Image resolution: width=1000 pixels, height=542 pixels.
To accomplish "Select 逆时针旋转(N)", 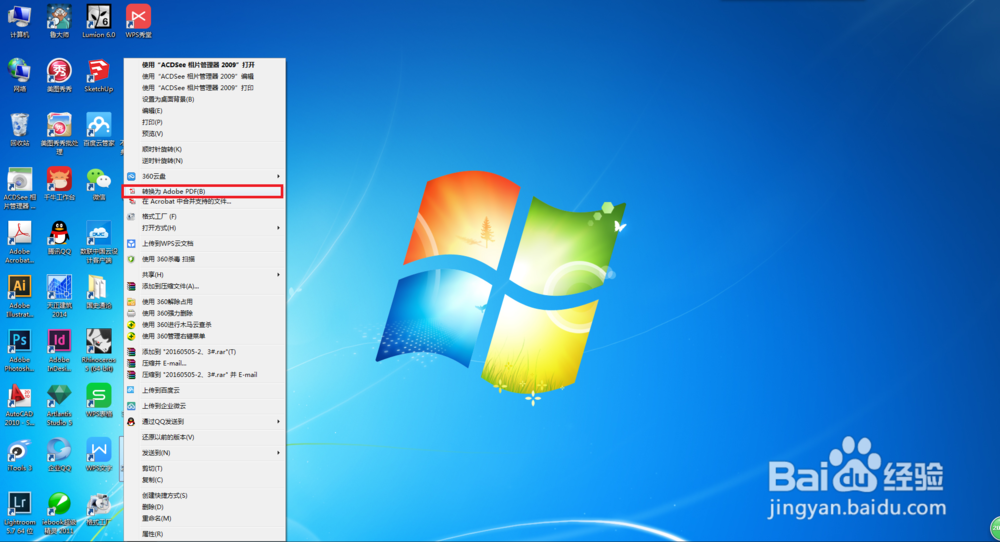I will pyautogui.click(x=204, y=161).
